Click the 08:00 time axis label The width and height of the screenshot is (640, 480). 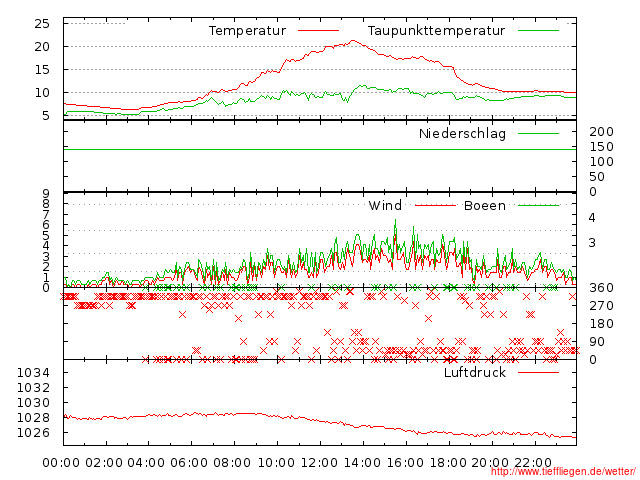(x=232, y=463)
